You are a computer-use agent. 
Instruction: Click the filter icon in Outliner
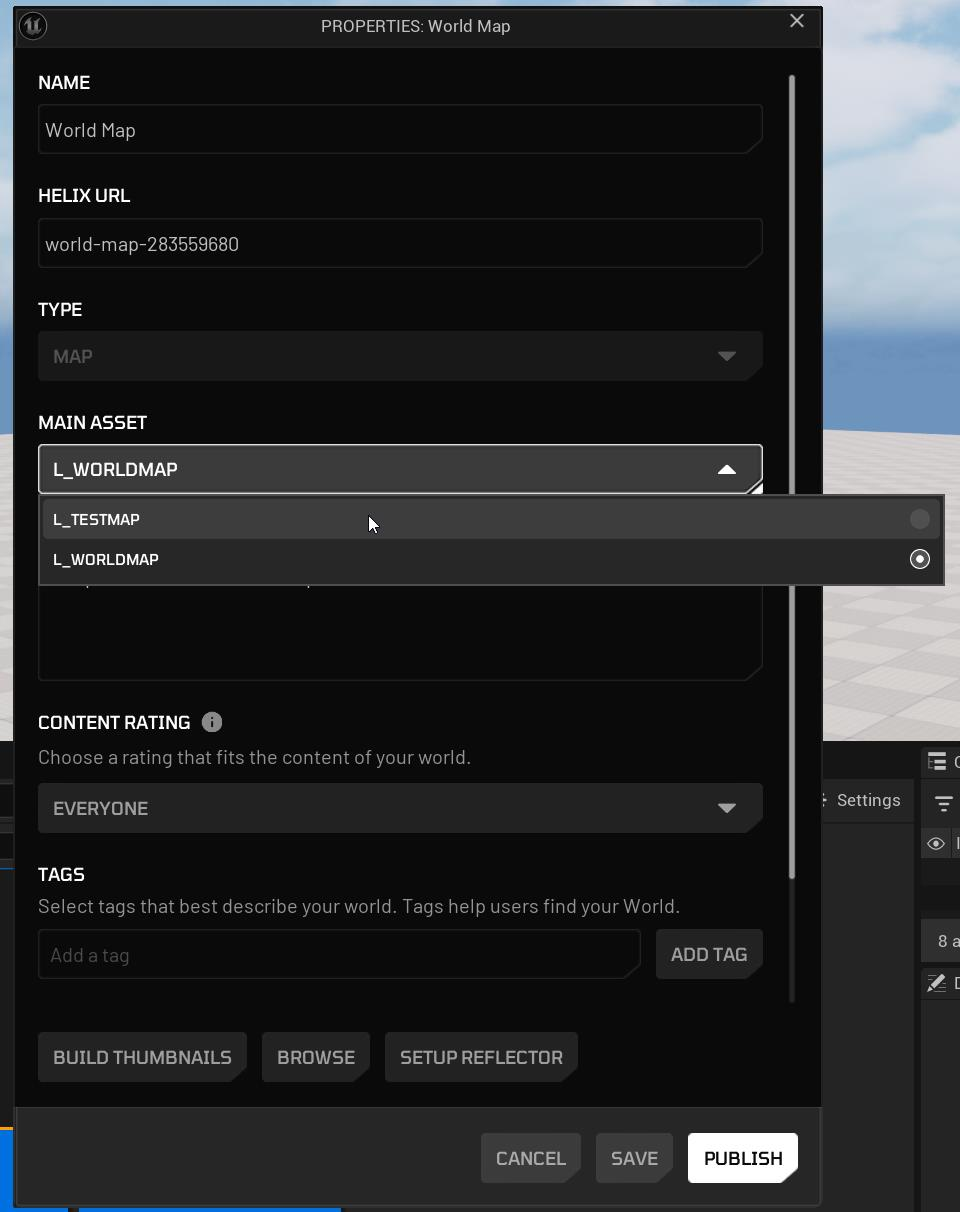(943, 803)
